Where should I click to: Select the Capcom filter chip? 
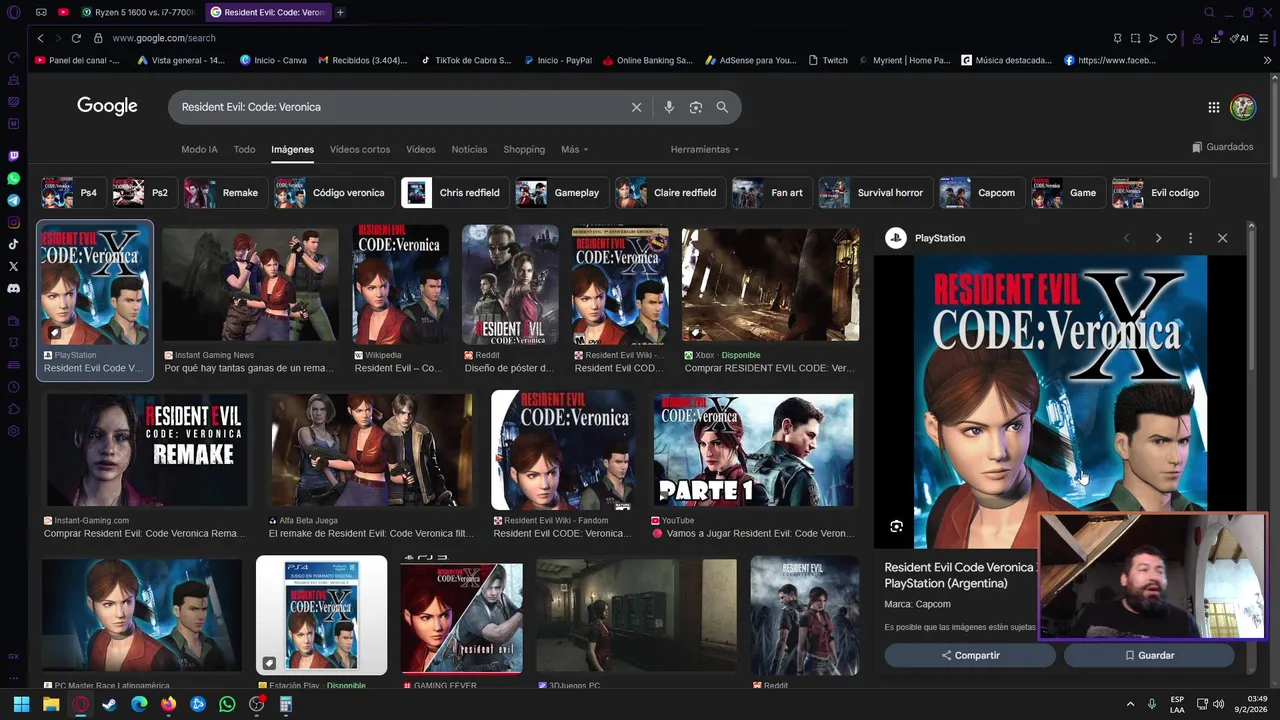[982, 193]
